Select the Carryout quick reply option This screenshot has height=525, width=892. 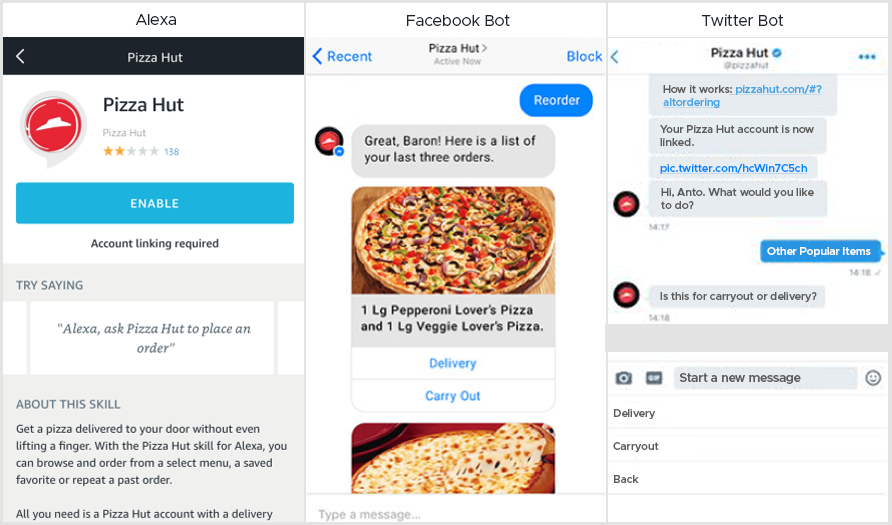tap(748, 446)
